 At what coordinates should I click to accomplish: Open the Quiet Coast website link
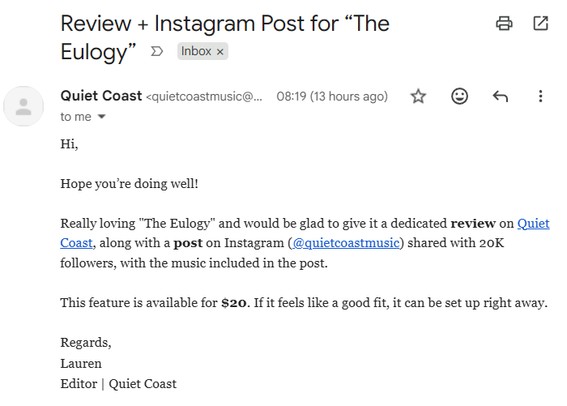[x=533, y=223]
